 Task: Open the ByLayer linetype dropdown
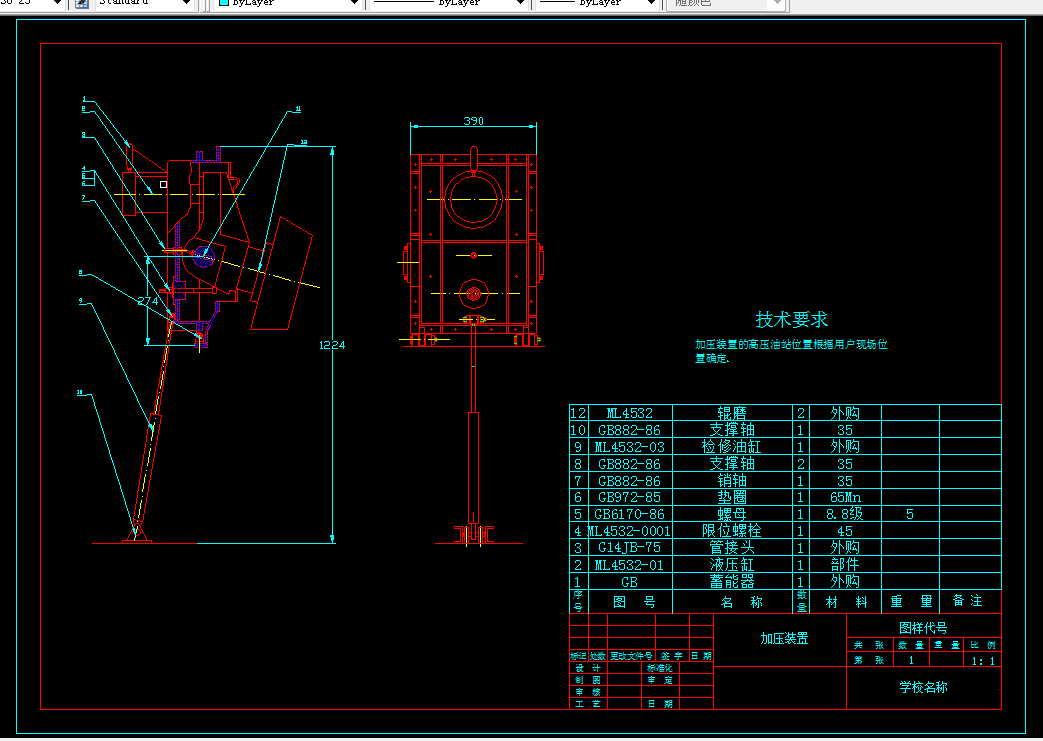point(448,3)
